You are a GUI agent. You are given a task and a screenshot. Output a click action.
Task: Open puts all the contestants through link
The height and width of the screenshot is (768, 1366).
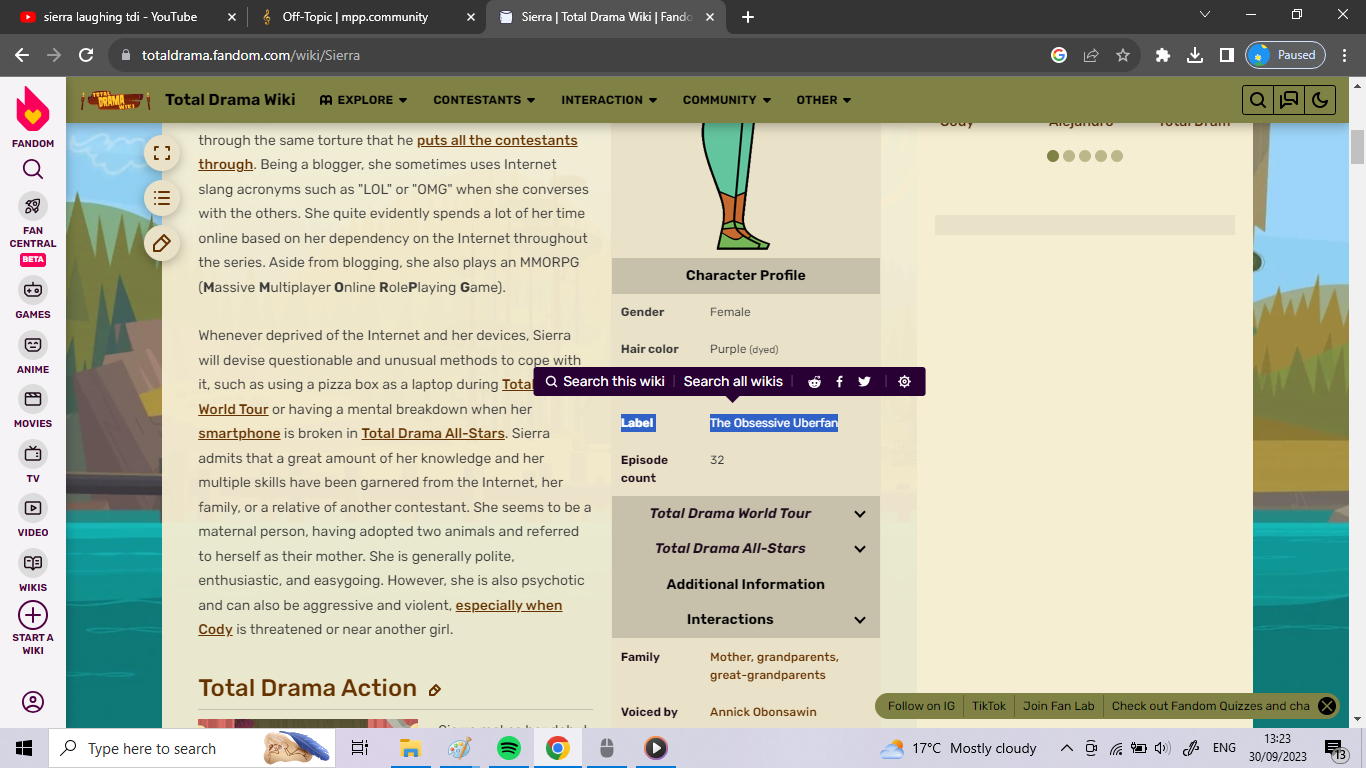tap(388, 152)
